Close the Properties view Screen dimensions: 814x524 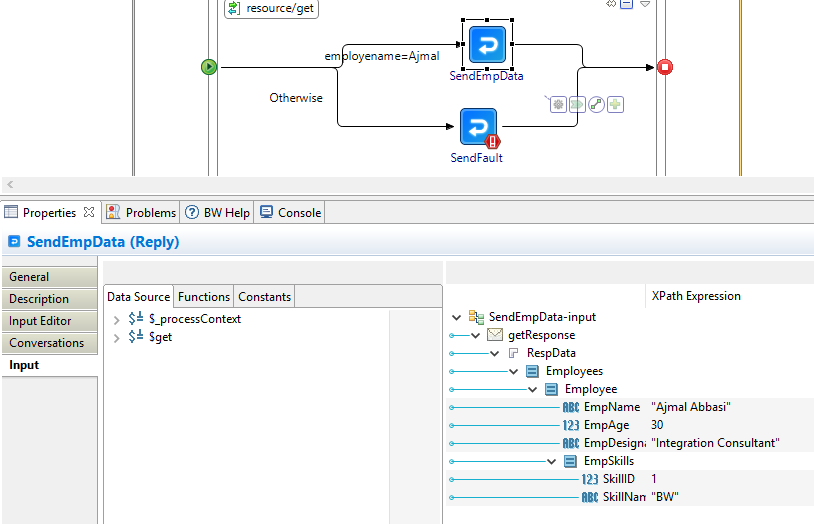(89, 212)
